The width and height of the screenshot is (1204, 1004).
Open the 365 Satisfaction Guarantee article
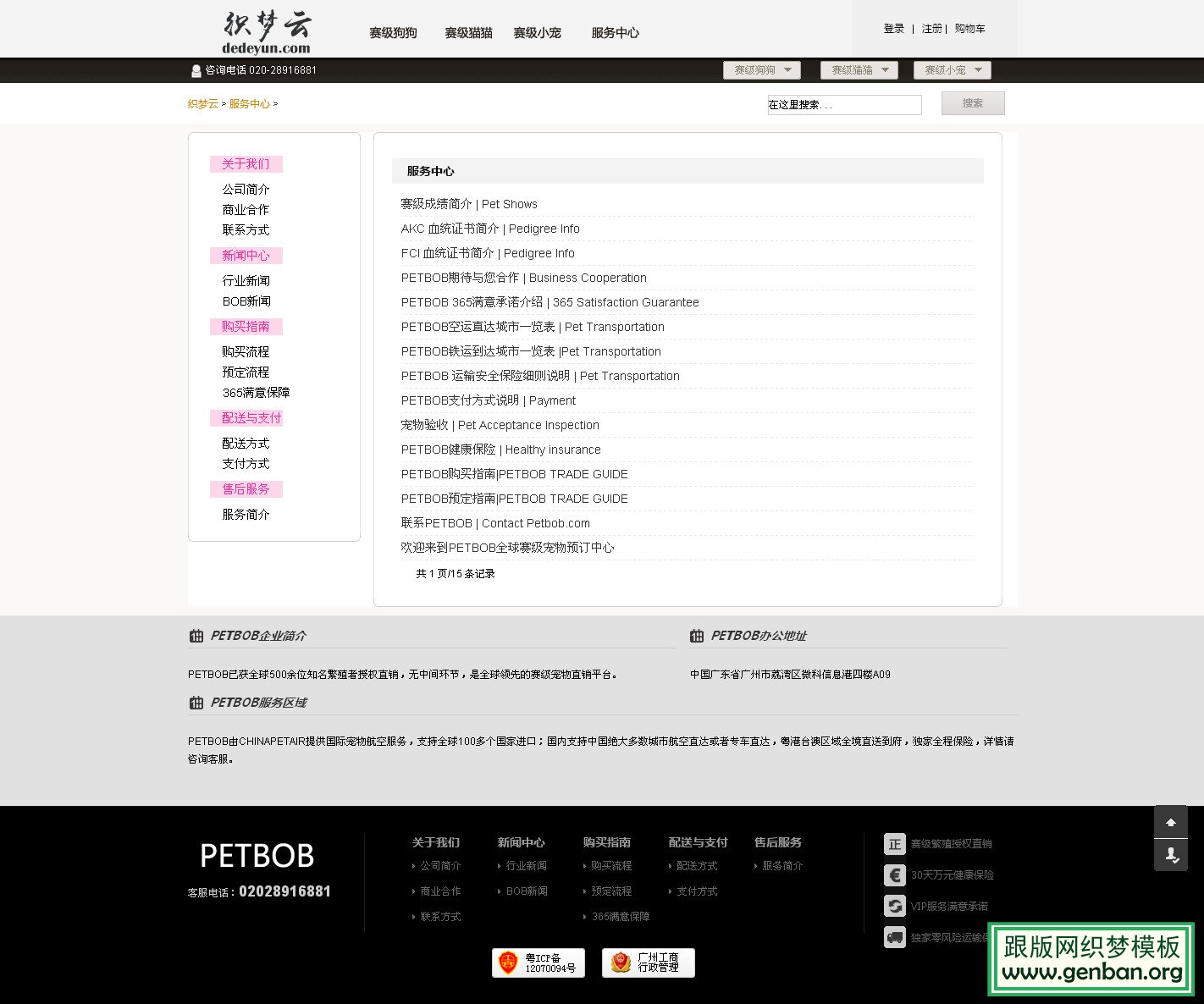(x=550, y=302)
